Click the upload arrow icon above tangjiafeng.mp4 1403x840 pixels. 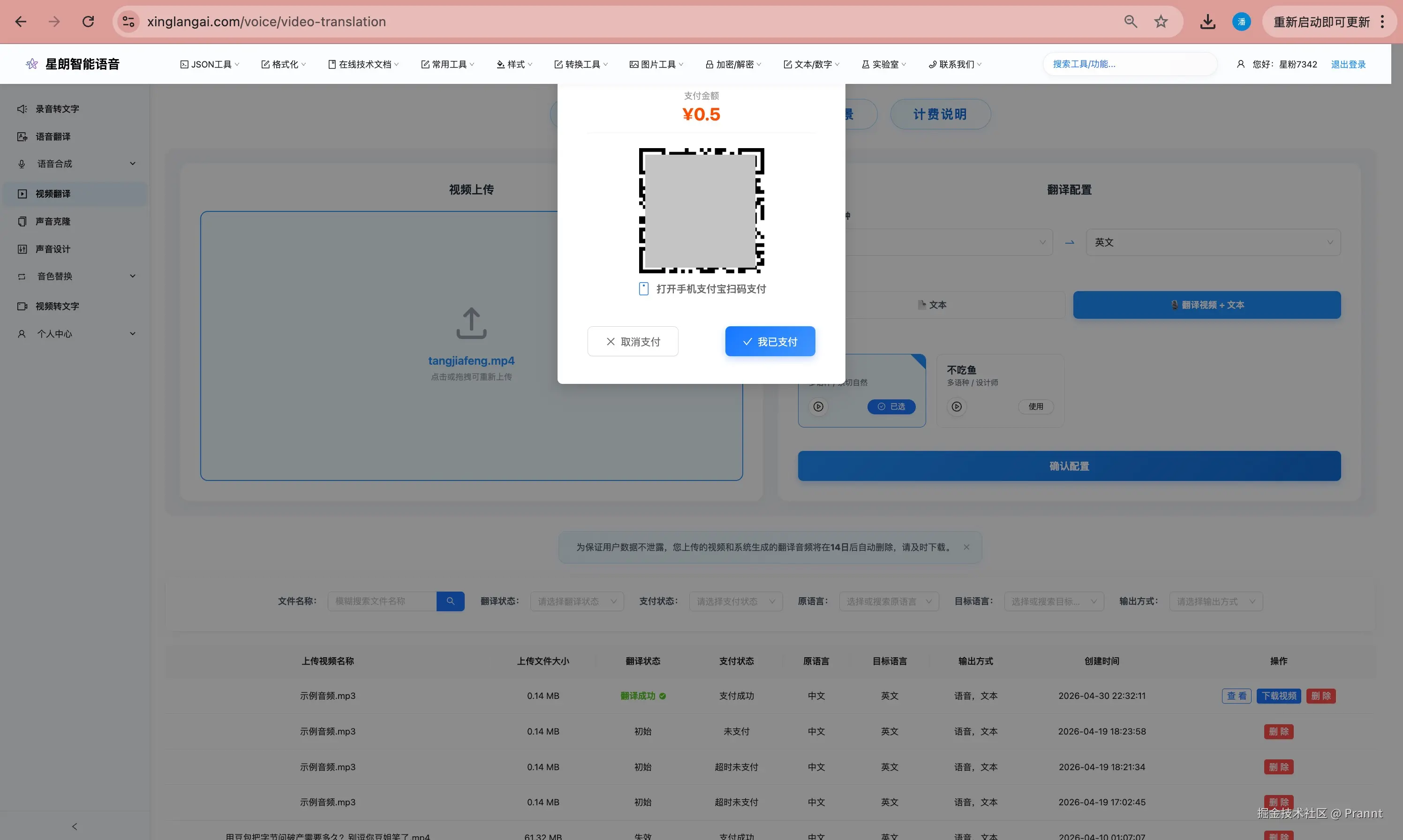[471, 323]
